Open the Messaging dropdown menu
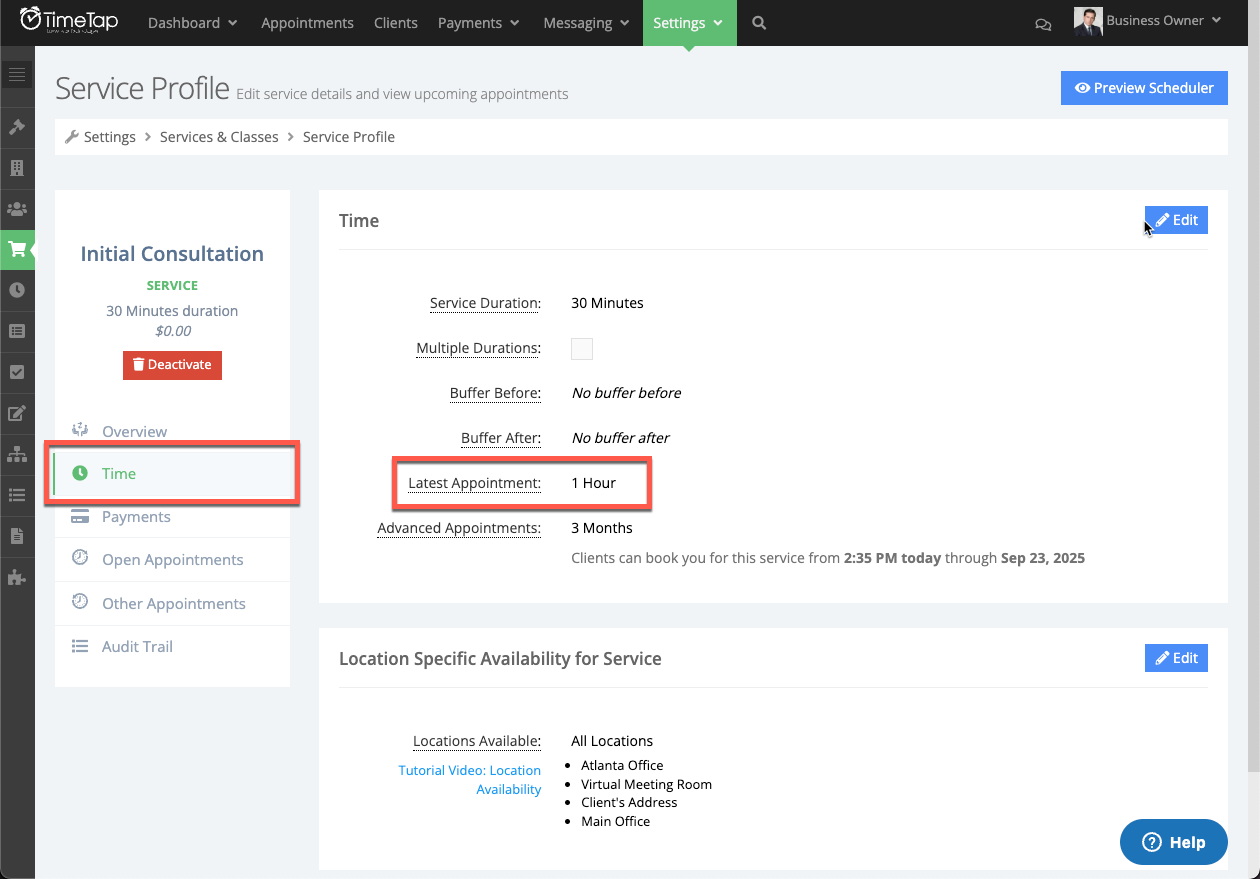The image size is (1260, 879). tap(585, 22)
